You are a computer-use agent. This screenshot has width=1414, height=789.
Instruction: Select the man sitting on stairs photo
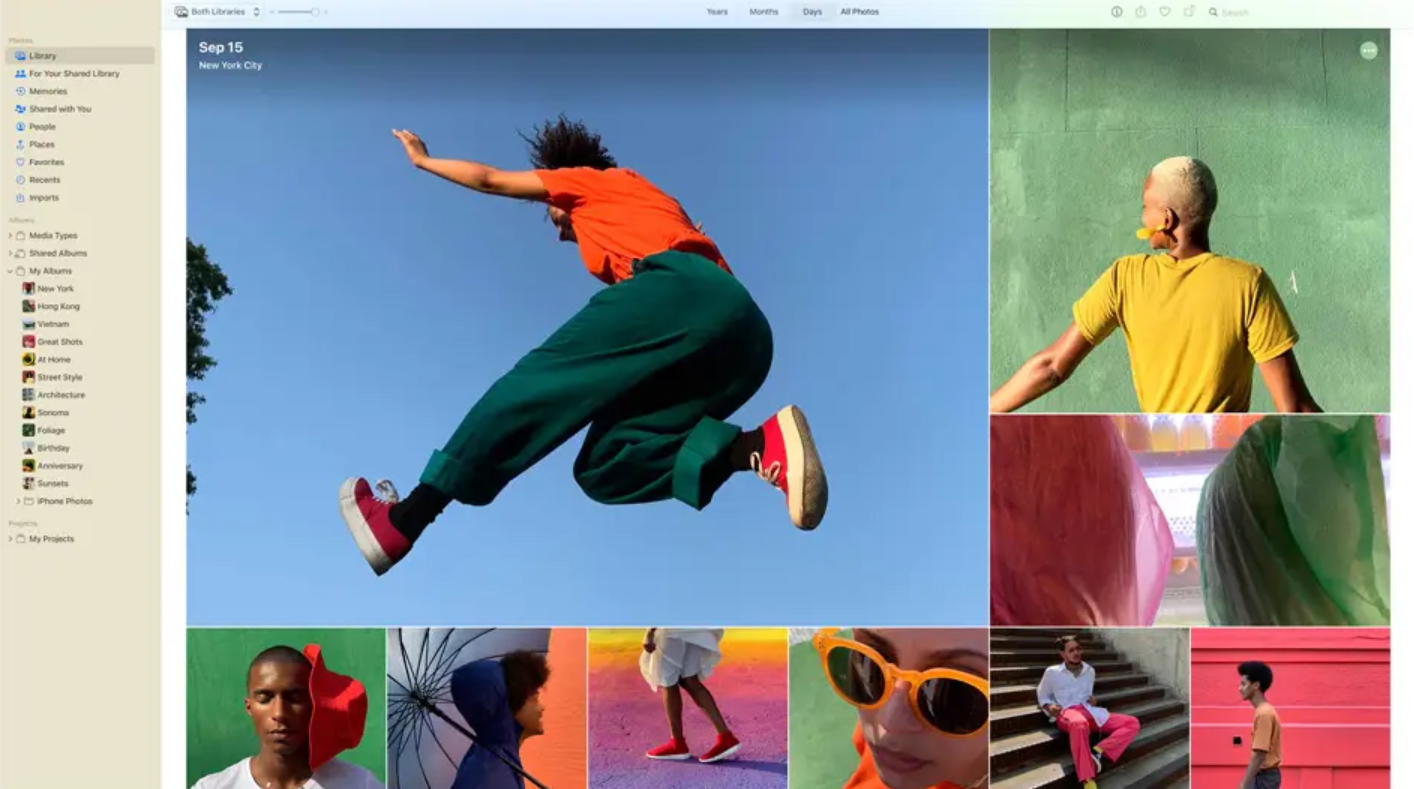click(x=1089, y=709)
